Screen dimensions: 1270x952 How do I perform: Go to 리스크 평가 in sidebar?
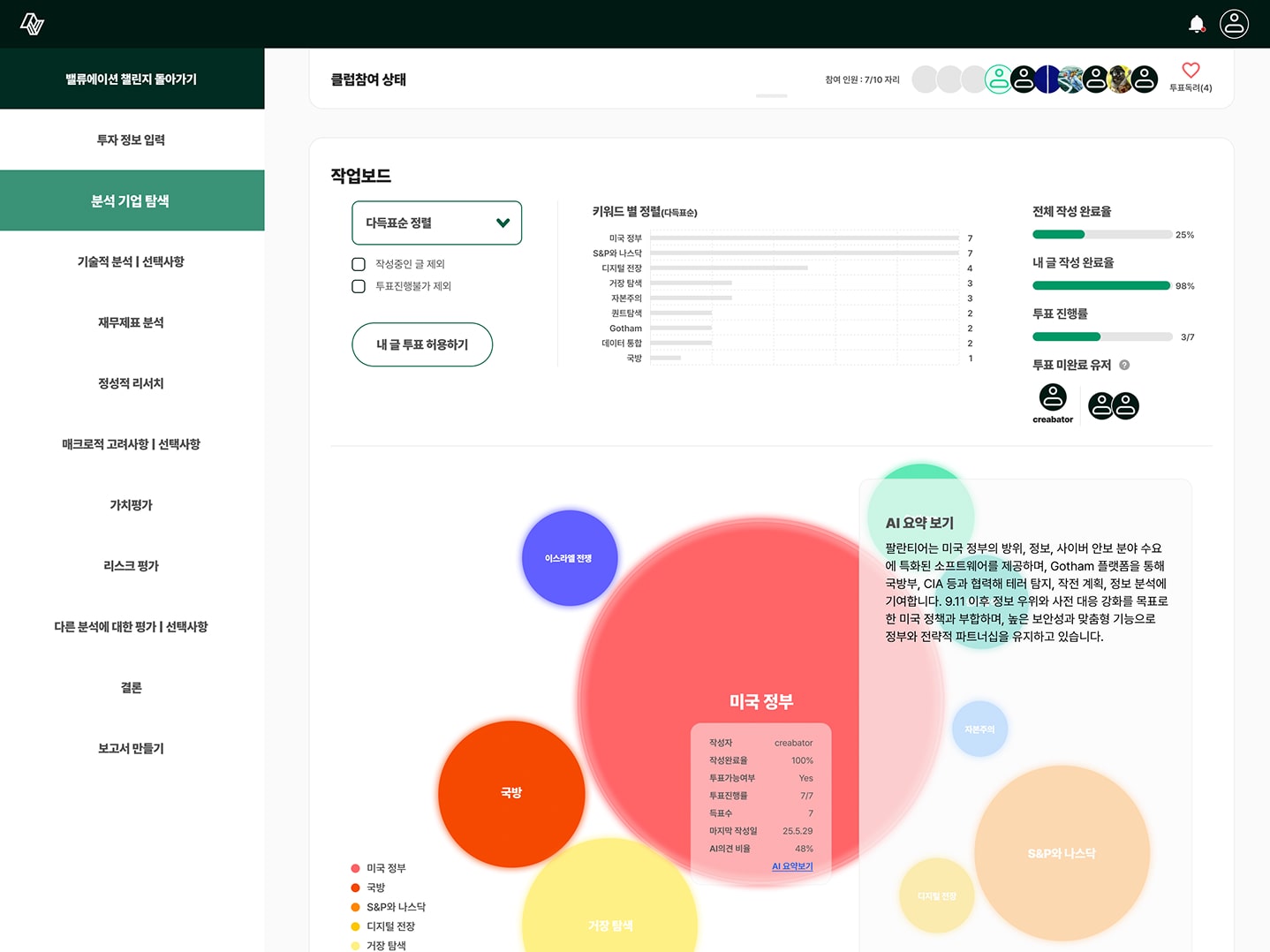(132, 566)
